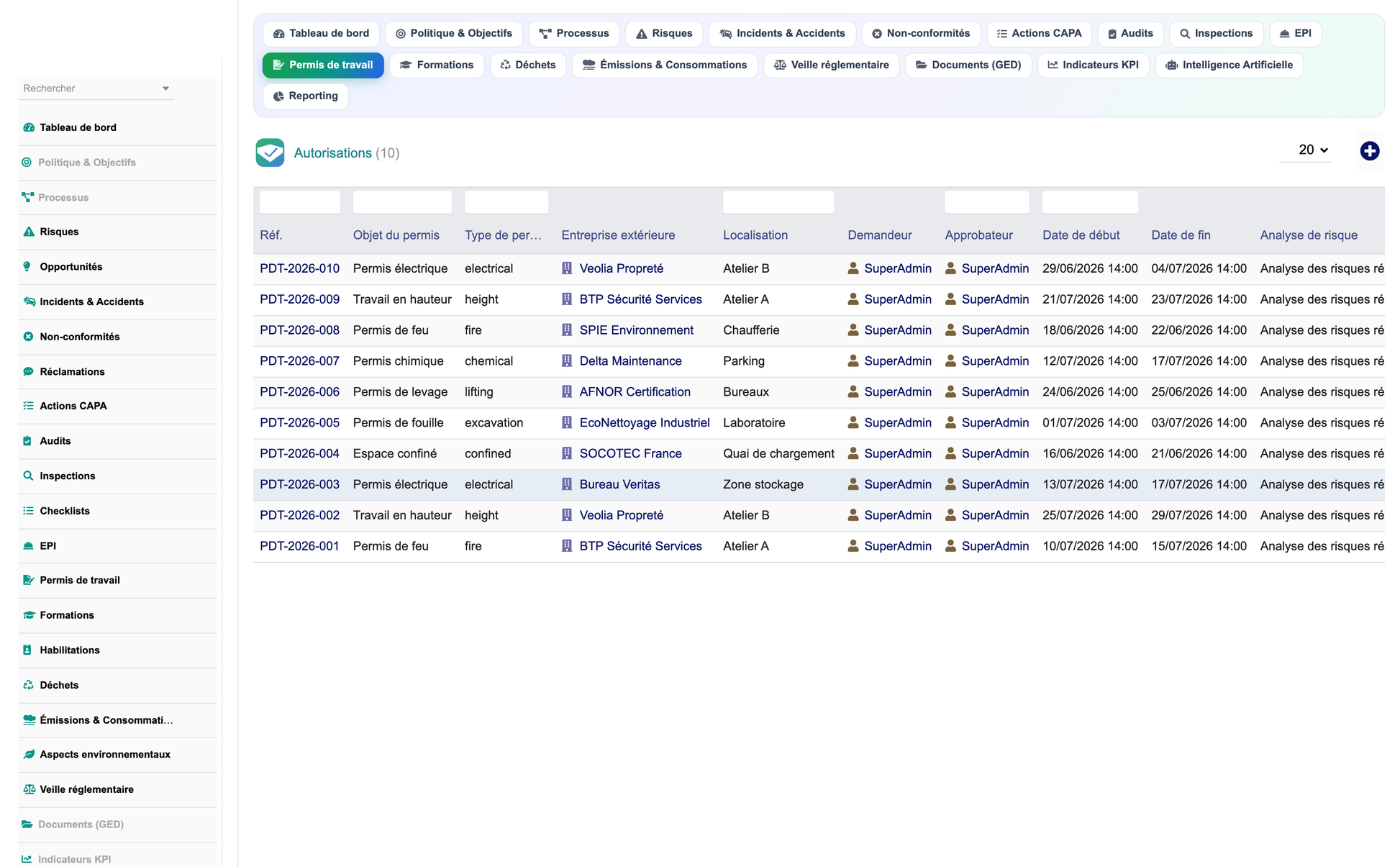Click the Incidents & Accidents icon in sidebar
Viewport: 1400px width, 867px height.
(29, 301)
